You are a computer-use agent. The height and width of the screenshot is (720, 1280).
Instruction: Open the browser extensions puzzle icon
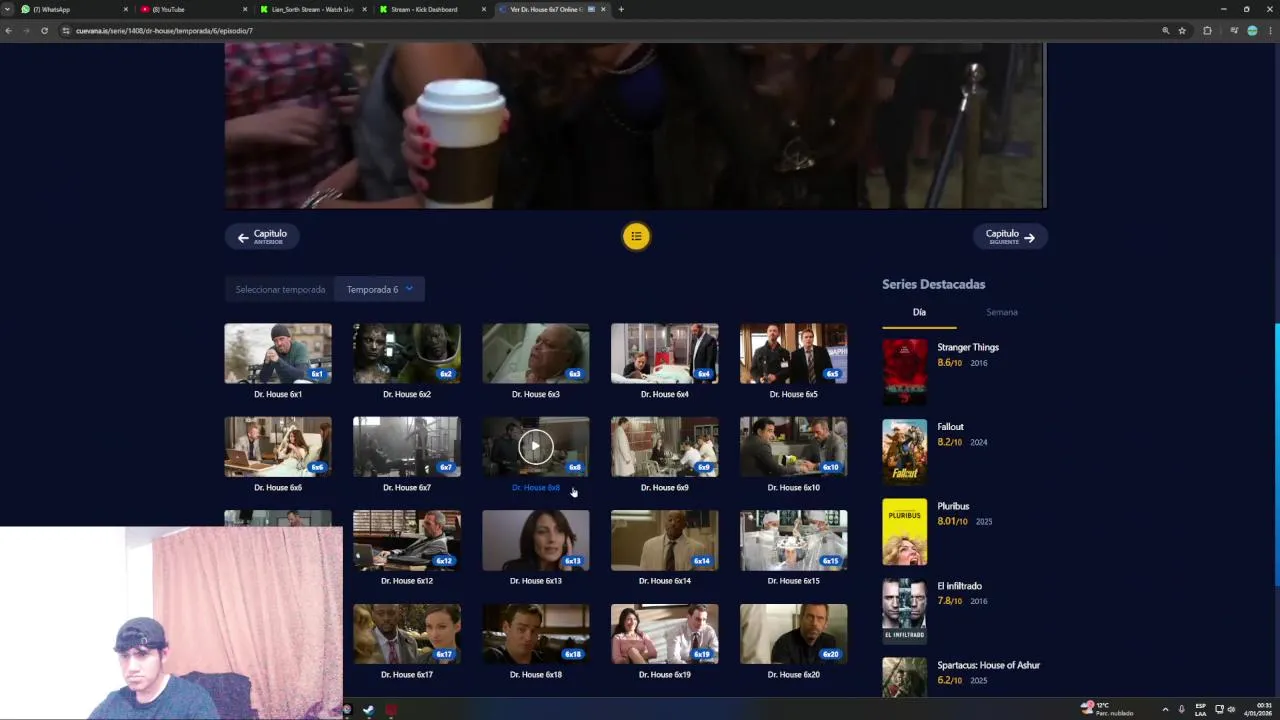click(x=1207, y=31)
